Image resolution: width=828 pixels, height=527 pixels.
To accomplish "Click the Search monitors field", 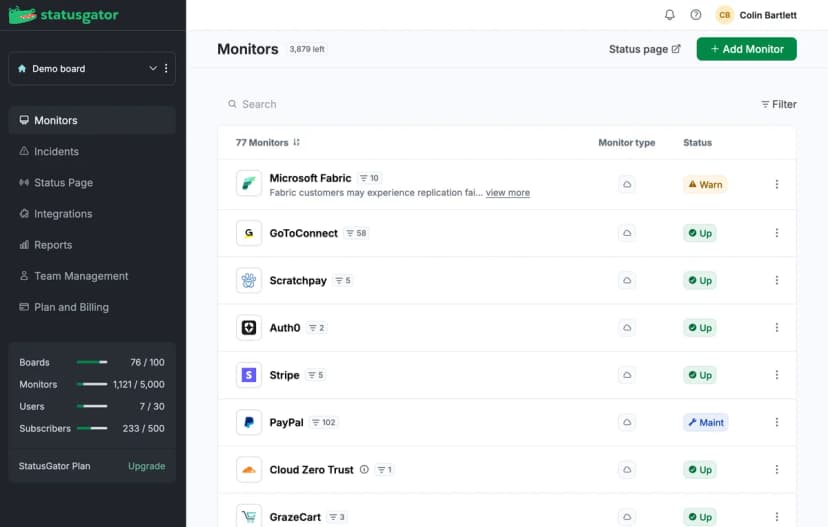I will pyautogui.click(x=486, y=104).
